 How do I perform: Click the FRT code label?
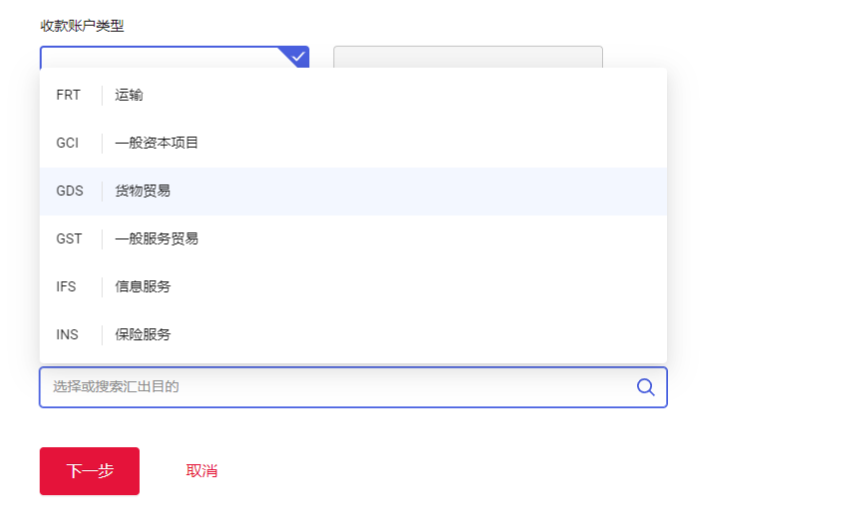click(68, 95)
